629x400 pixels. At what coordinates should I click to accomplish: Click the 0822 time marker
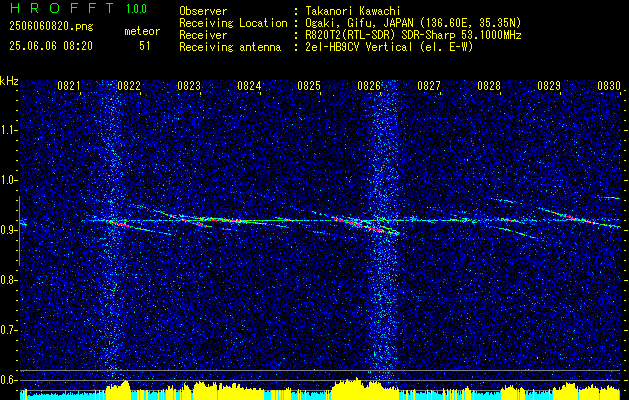129,86
